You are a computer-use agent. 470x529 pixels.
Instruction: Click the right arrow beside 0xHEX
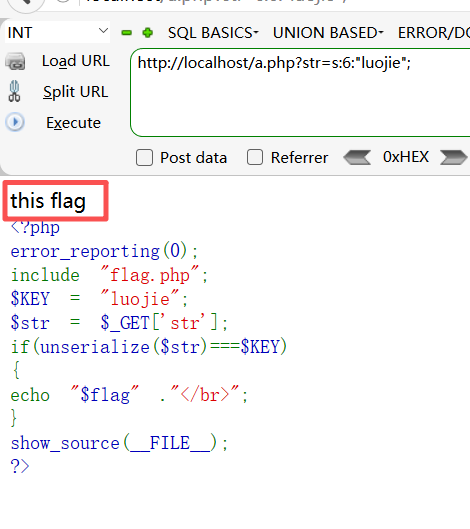point(454,158)
